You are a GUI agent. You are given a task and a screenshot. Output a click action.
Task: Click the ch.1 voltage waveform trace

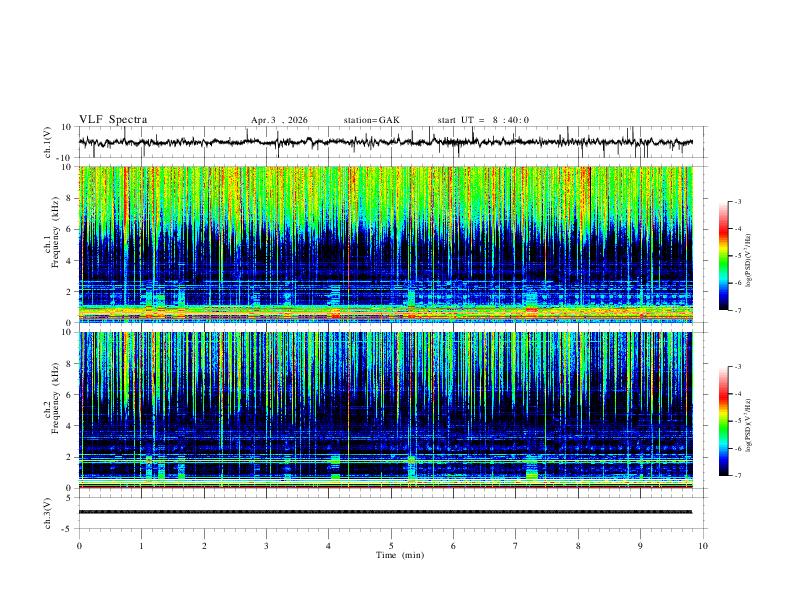coord(385,142)
